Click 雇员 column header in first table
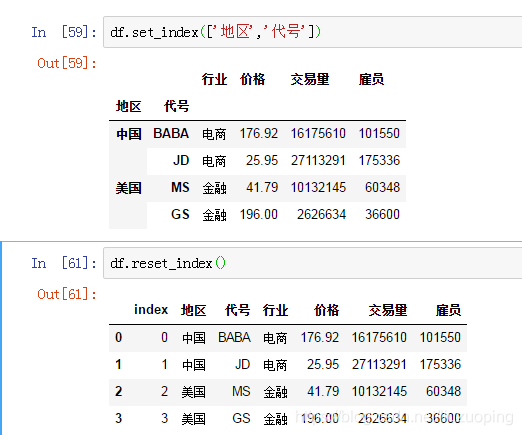Image resolution: width=522 pixels, height=435 pixels. pyautogui.click(x=371, y=79)
